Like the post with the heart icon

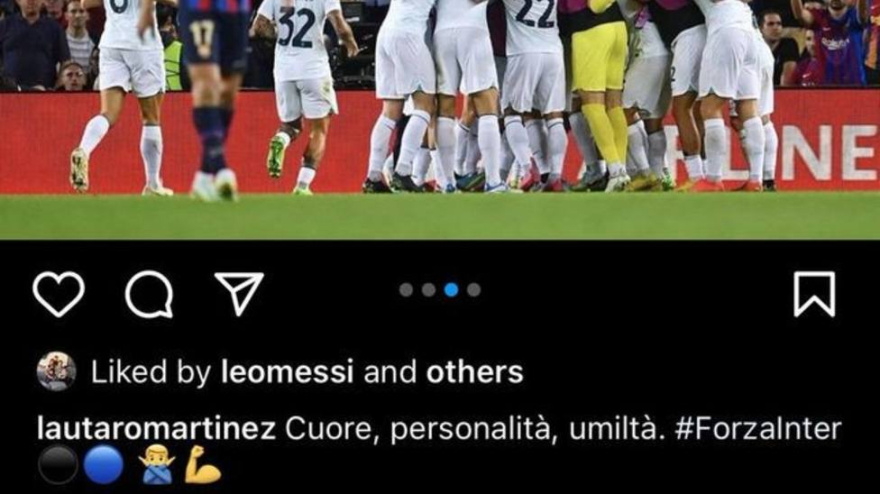[58, 294]
